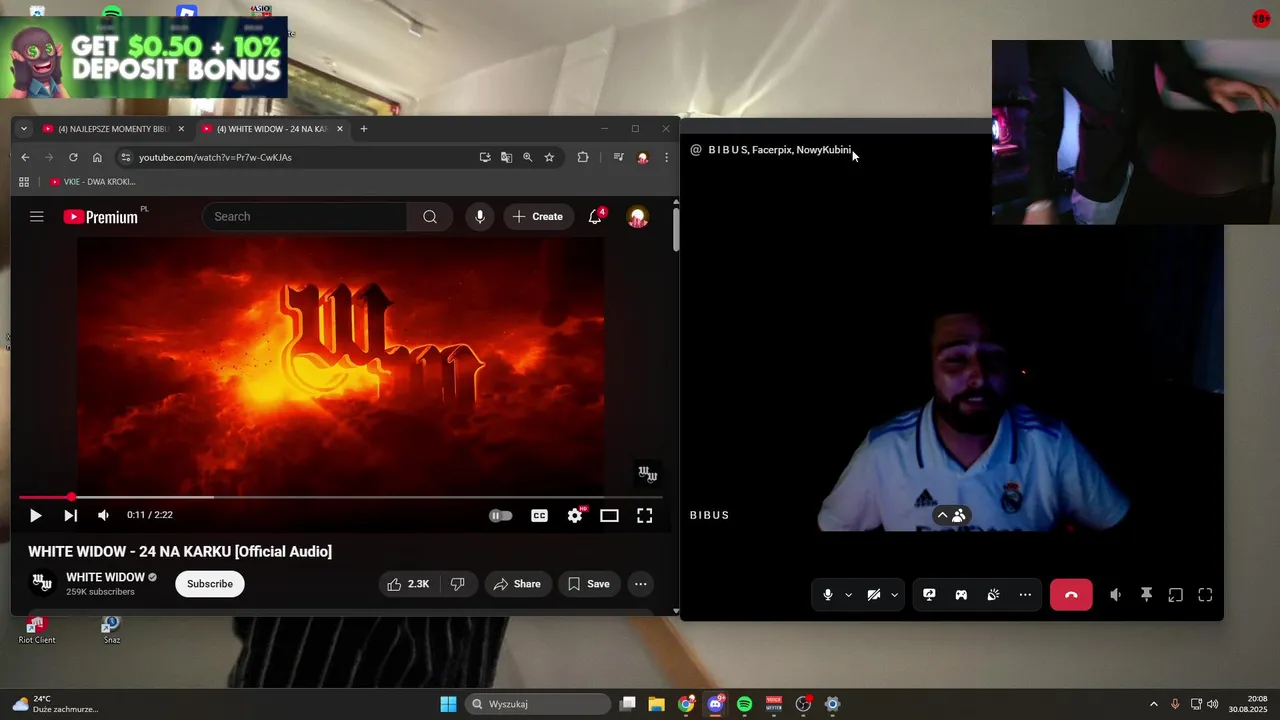Open WHITE WIDOW channel name link

pyautogui.click(x=105, y=577)
